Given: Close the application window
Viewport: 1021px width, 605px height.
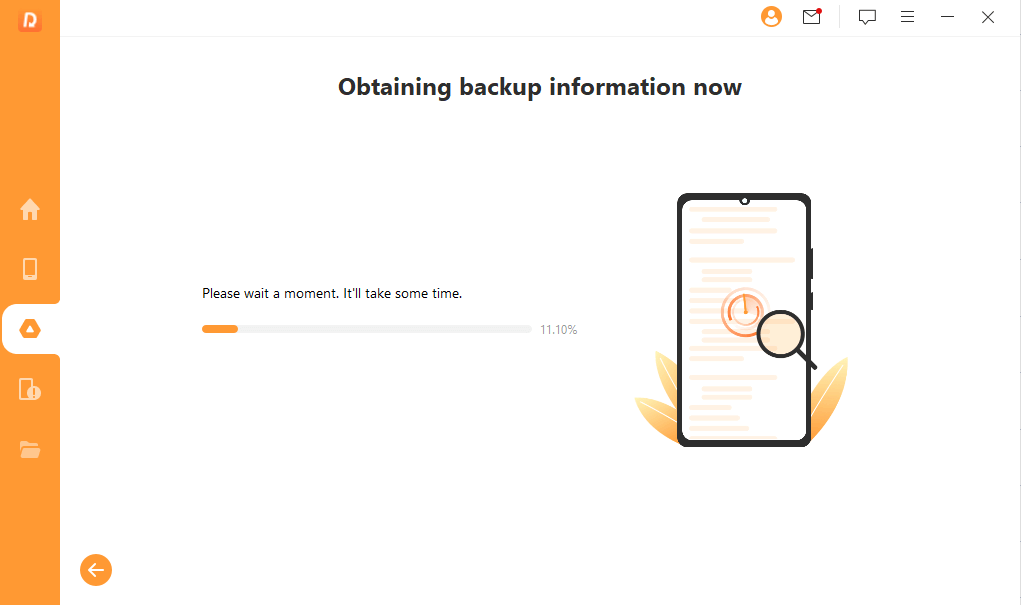Looking at the screenshot, I should tap(988, 17).
